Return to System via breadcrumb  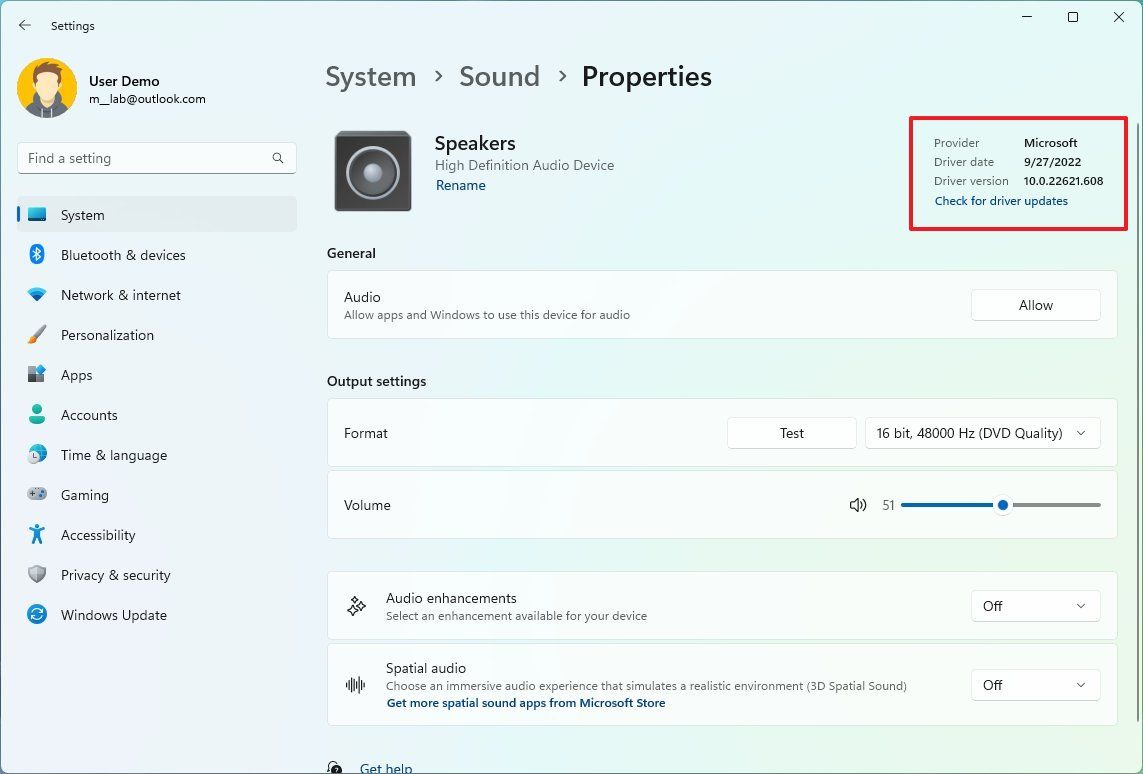tap(370, 76)
